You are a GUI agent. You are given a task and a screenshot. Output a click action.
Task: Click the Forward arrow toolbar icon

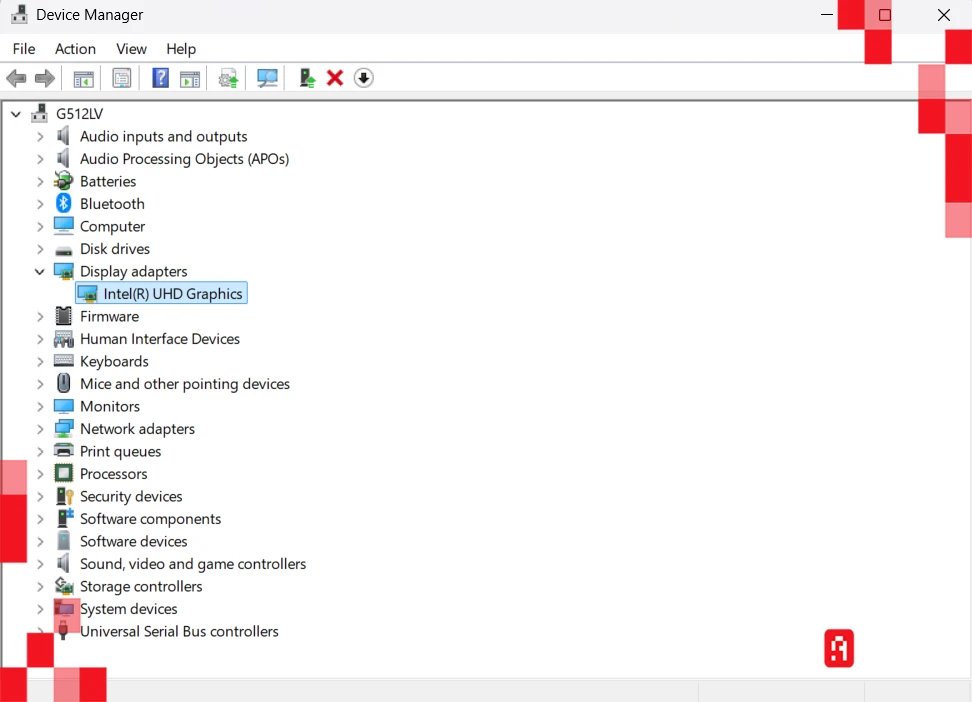pyautogui.click(x=45, y=79)
